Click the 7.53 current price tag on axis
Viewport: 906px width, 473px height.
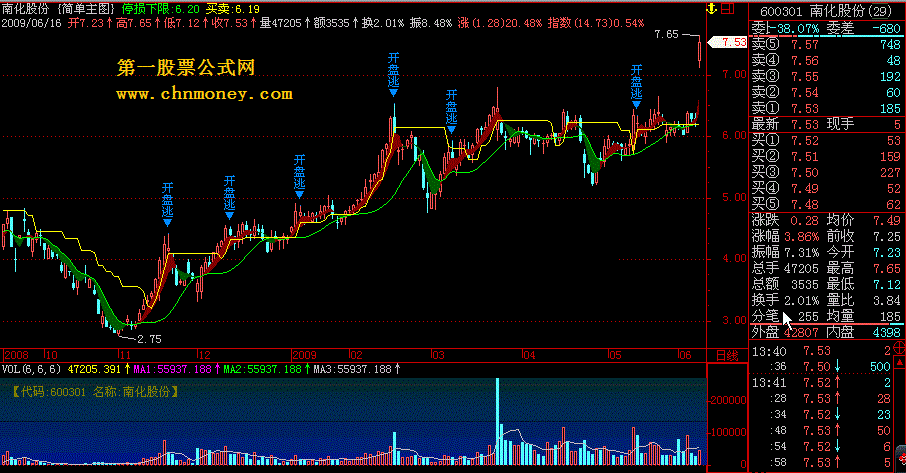point(729,42)
